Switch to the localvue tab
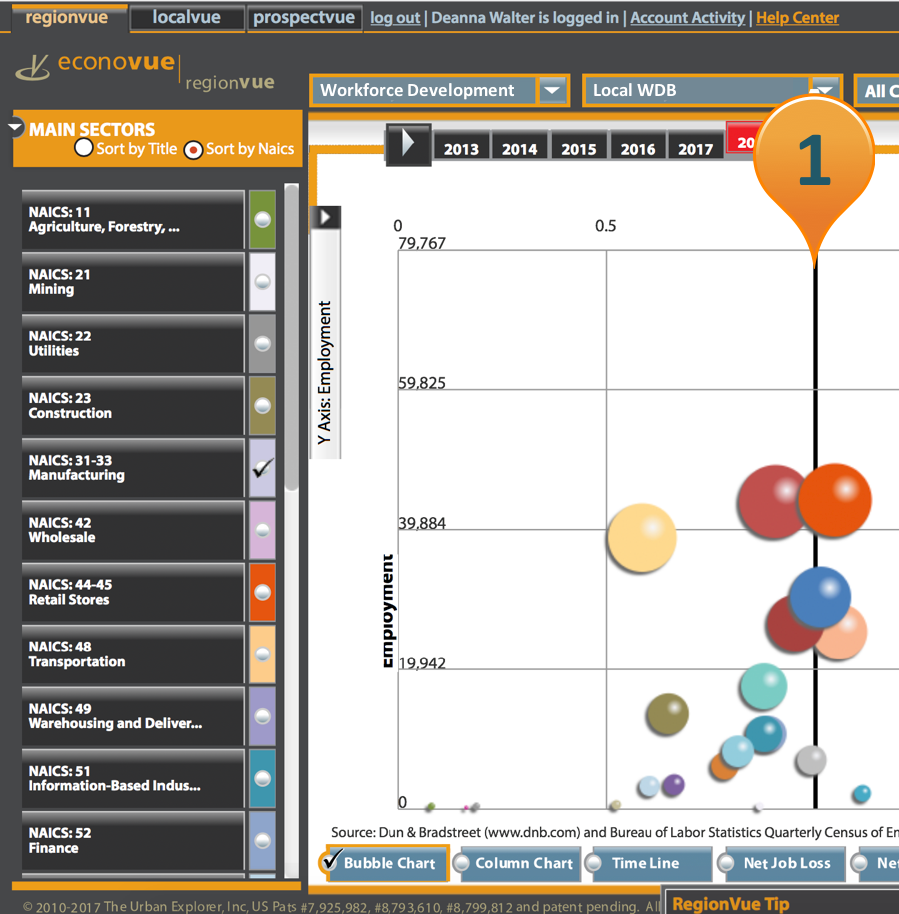The height and width of the screenshot is (914, 899). (x=186, y=16)
